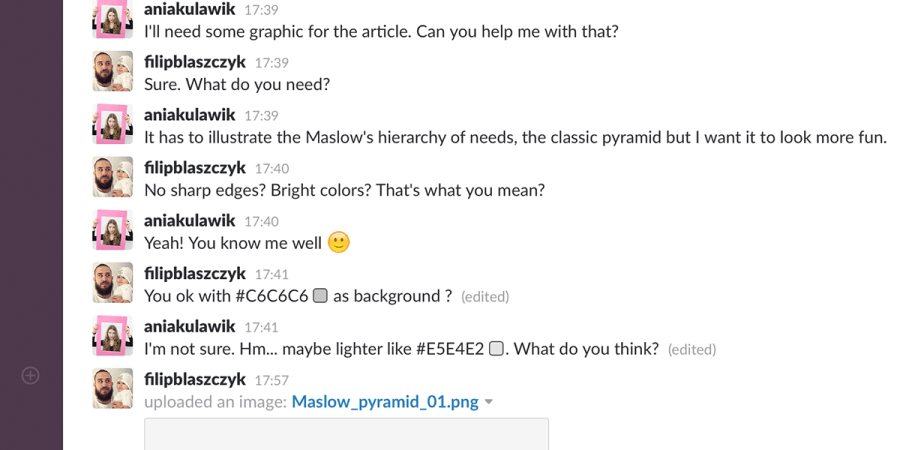Expand the dropdown arrow next to Maslow_pyramid_01.png
Screen dimensions: 900x450
(x=488, y=402)
